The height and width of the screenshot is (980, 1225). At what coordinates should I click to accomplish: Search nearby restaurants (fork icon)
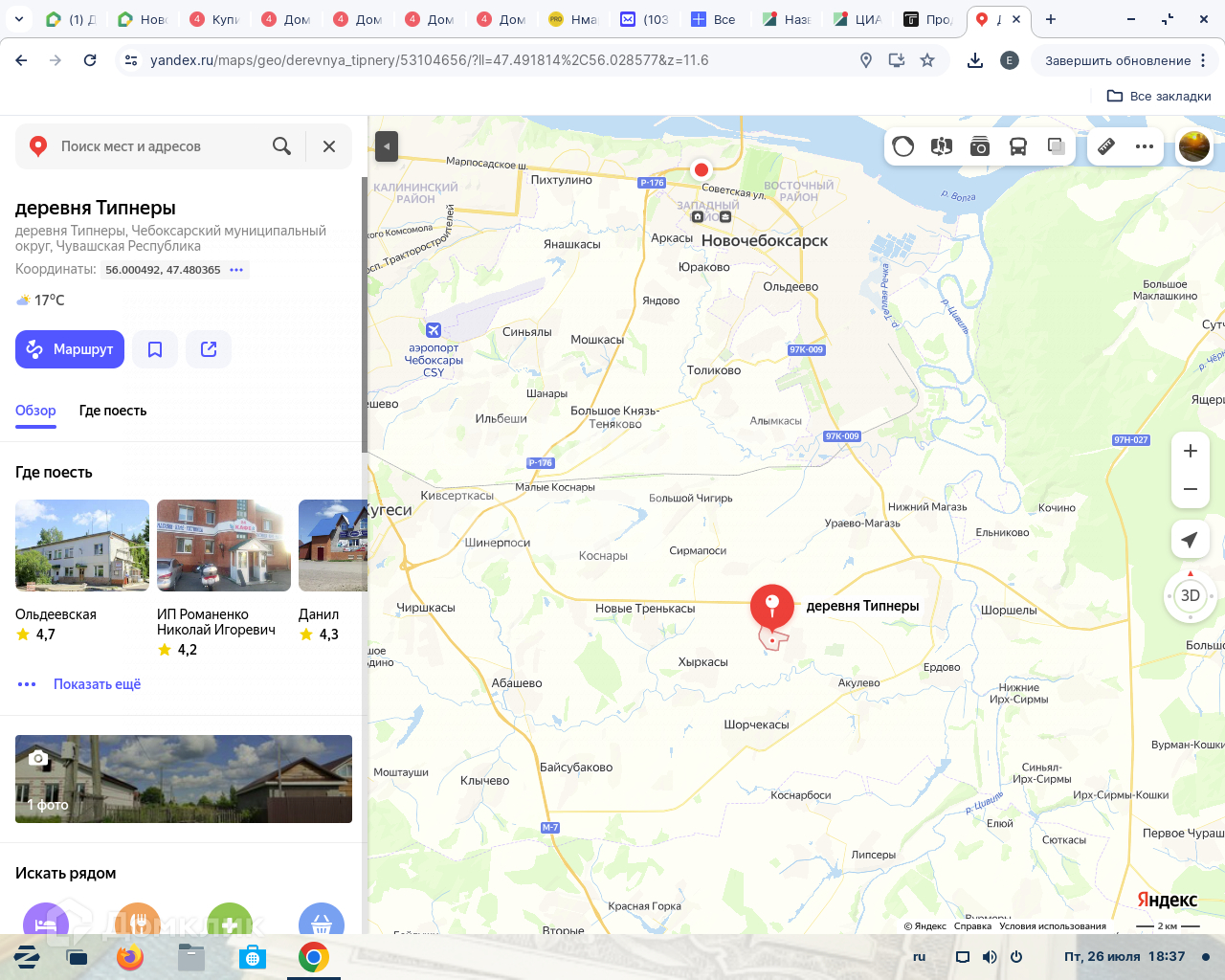[x=138, y=919]
